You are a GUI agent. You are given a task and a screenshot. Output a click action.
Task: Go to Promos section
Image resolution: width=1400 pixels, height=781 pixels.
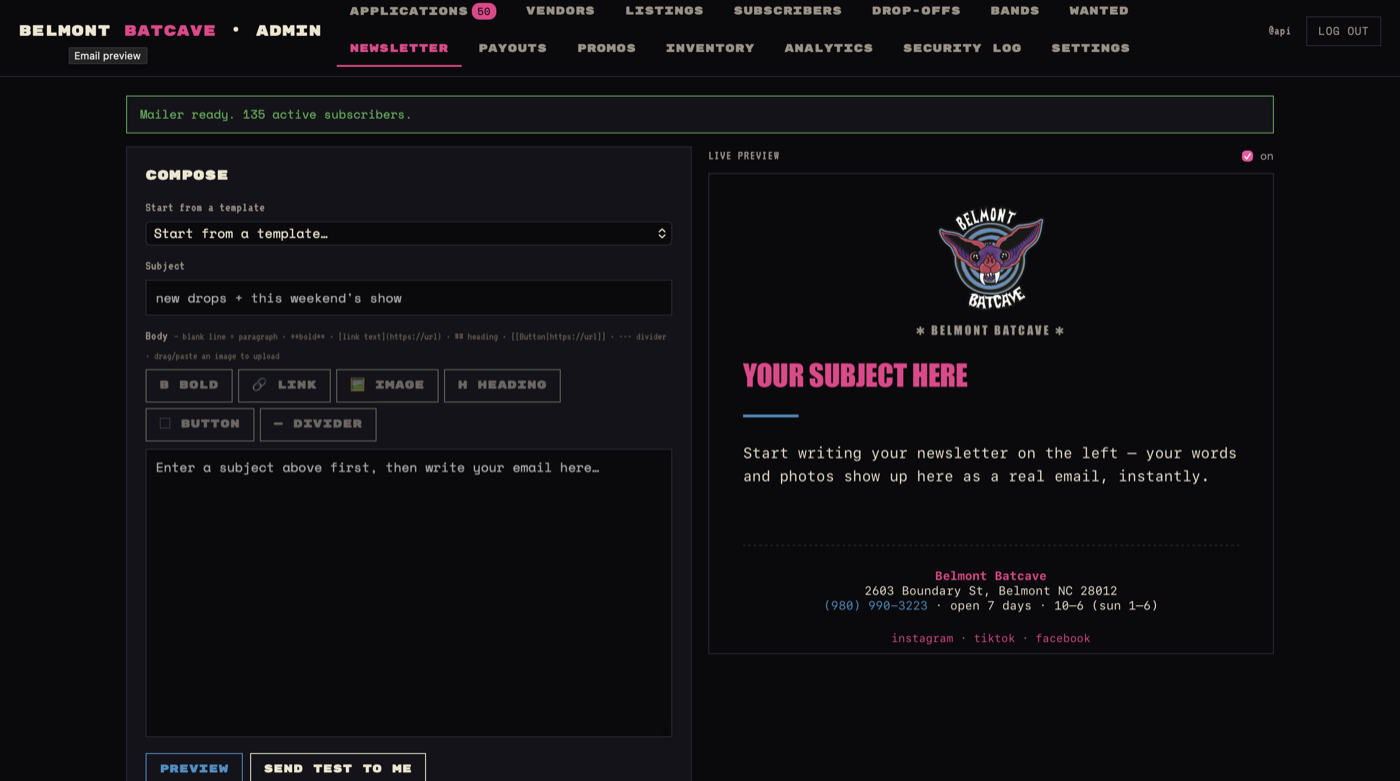(x=606, y=48)
